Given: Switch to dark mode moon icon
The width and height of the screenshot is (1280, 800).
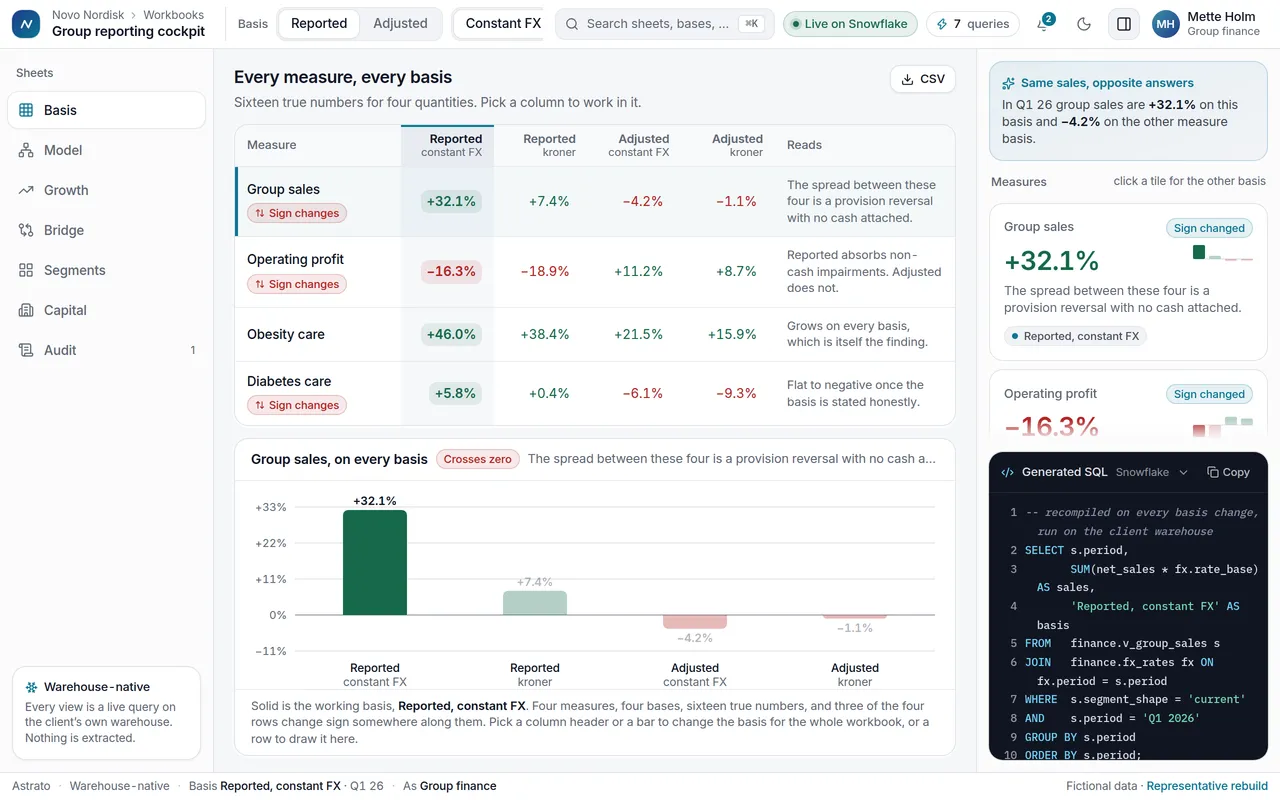Looking at the screenshot, I should coord(1084,24).
